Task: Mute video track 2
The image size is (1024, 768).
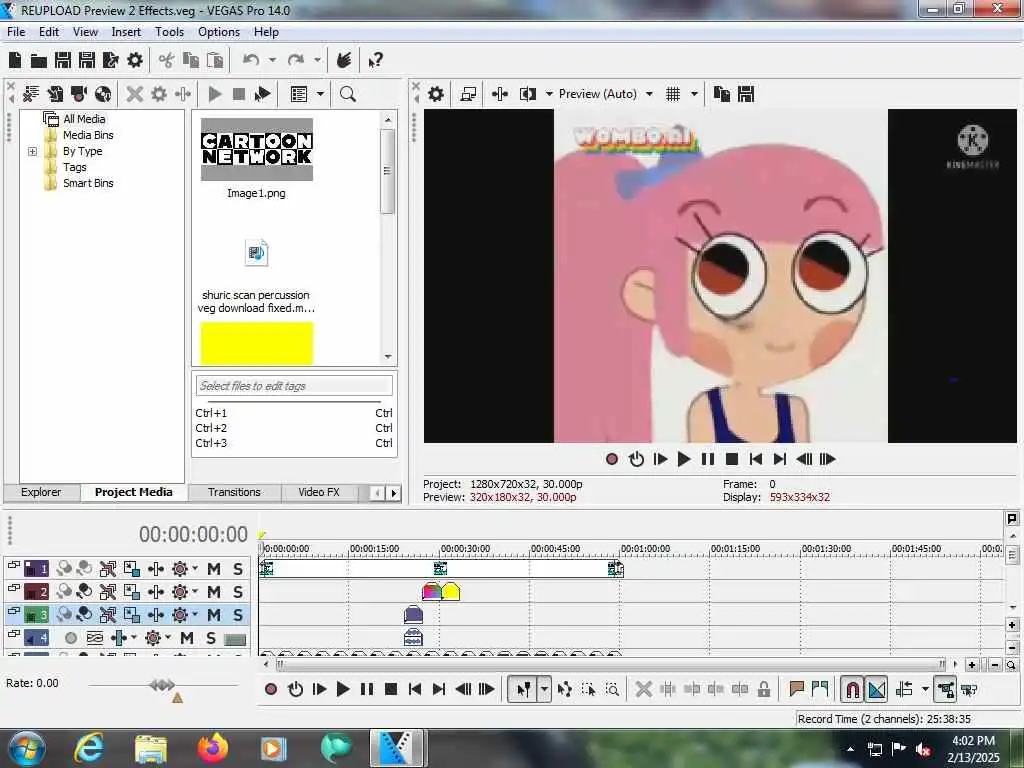Action: click(x=214, y=592)
